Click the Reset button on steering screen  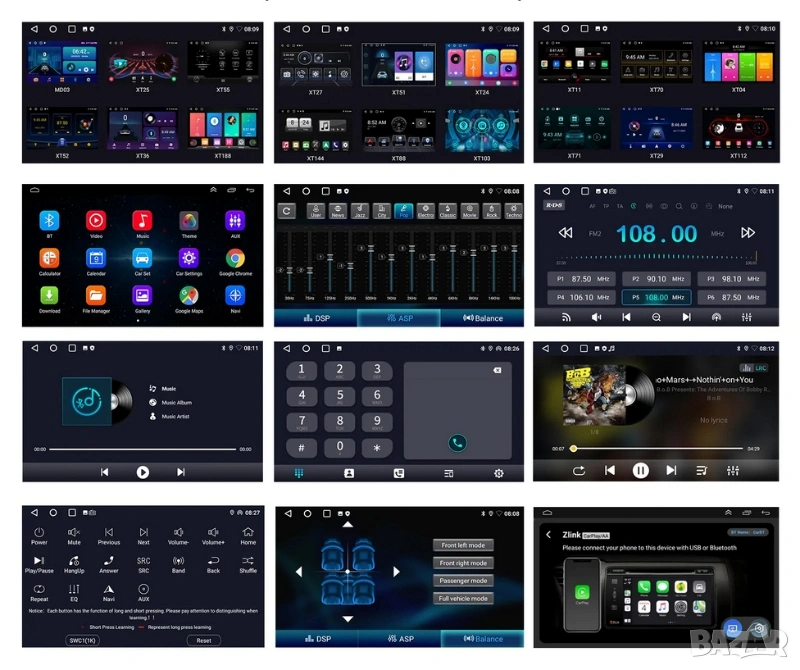[x=204, y=640]
